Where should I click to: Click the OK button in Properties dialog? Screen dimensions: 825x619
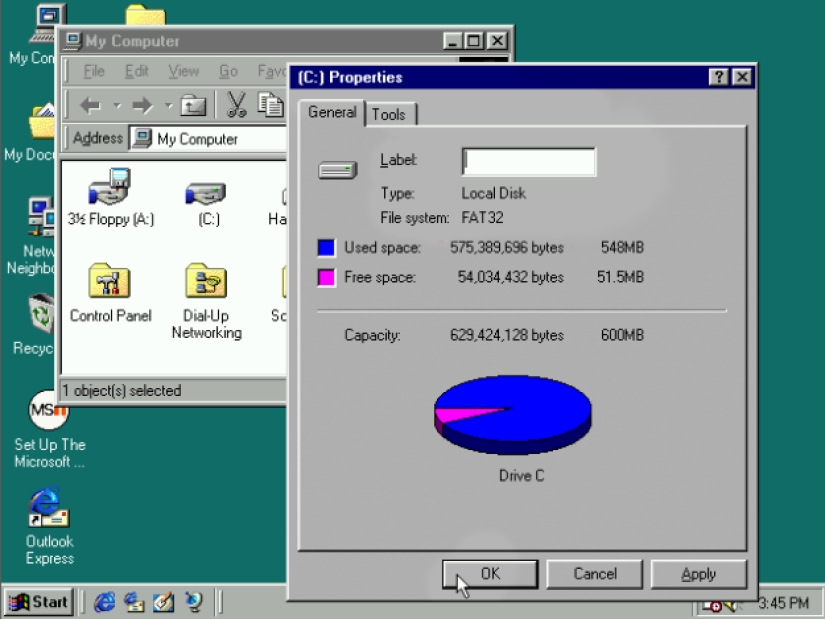[x=489, y=574]
